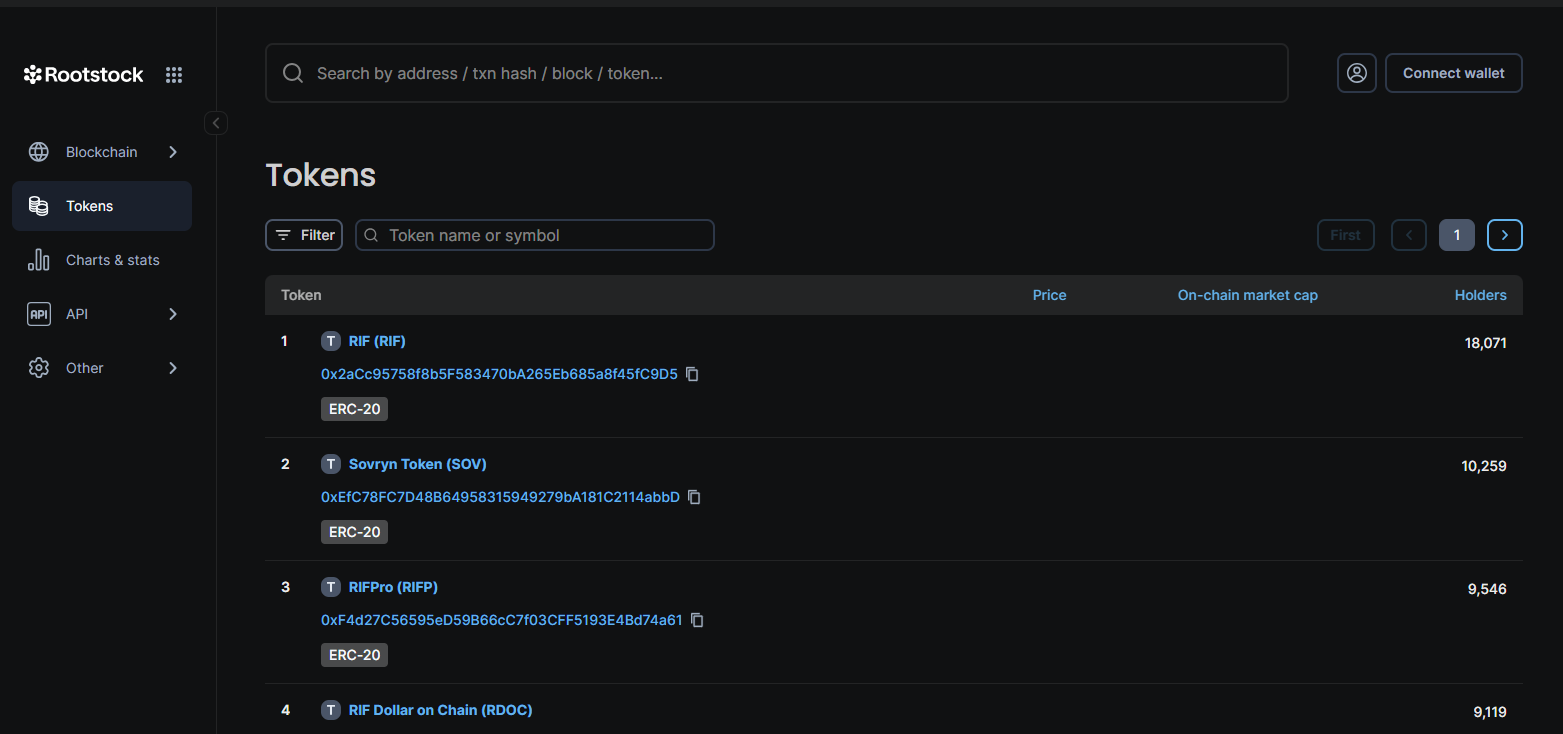Focus the Token name or symbol field
This screenshot has height=734, width=1563.
pos(545,235)
